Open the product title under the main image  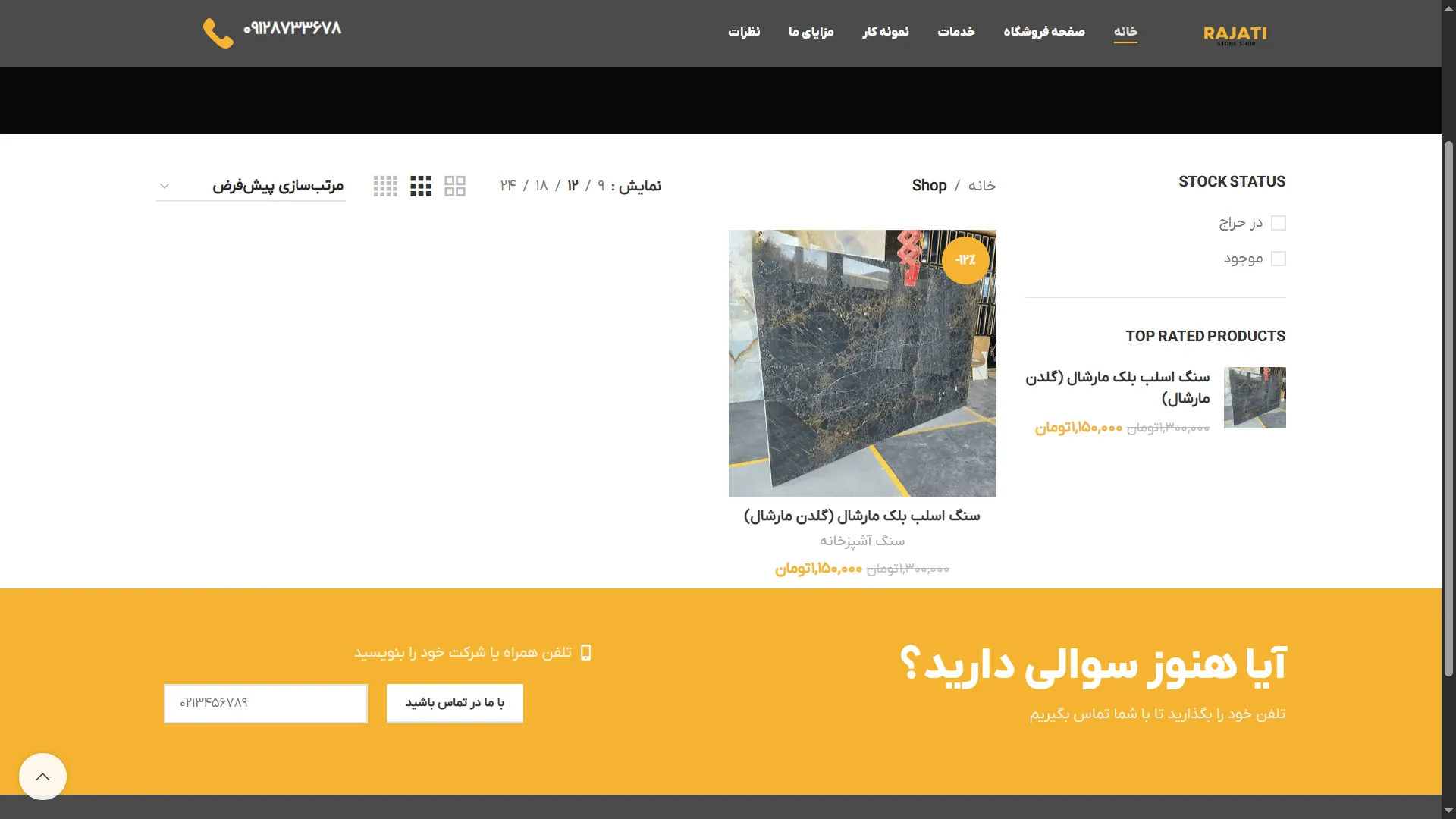(862, 516)
